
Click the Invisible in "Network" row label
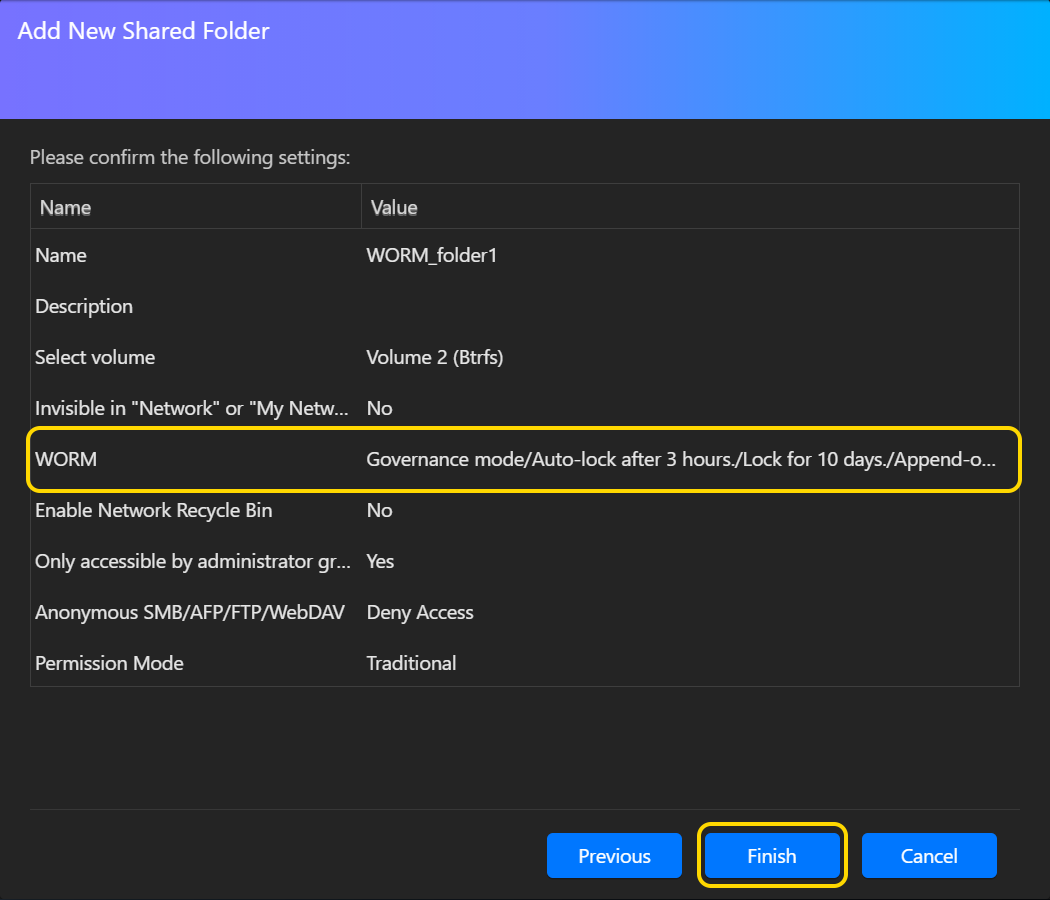pyautogui.click(x=192, y=408)
